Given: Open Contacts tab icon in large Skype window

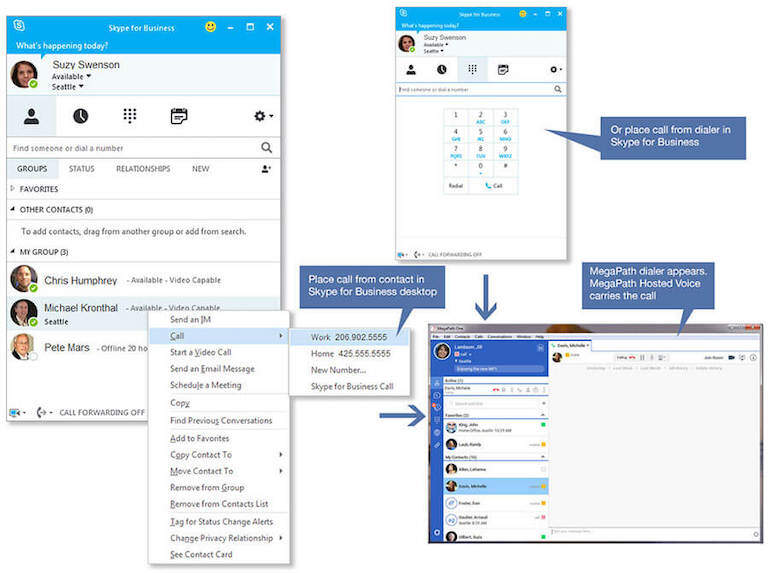Looking at the screenshot, I should 31,116.
